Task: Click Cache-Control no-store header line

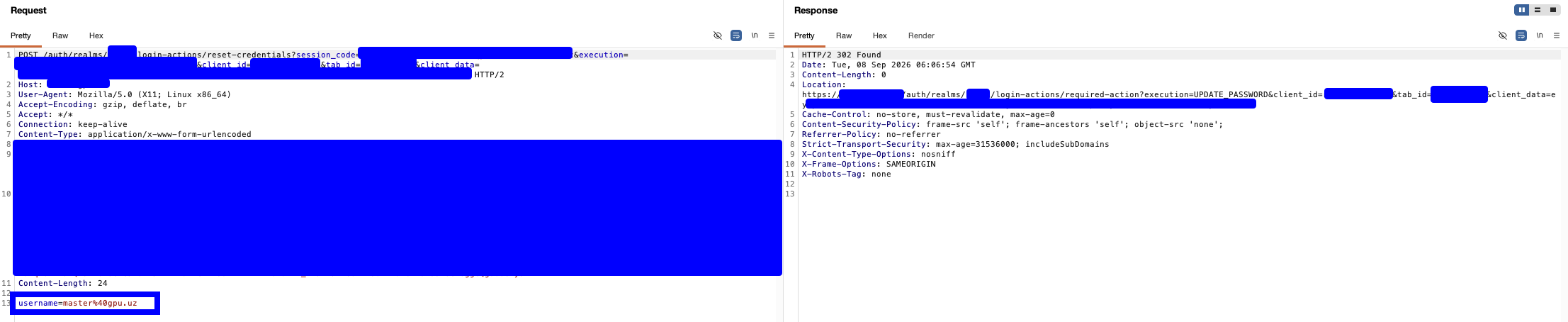Action: (x=928, y=114)
